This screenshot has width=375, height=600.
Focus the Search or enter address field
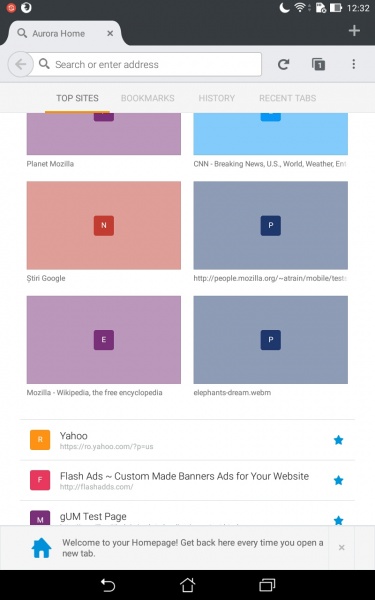coord(145,64)
